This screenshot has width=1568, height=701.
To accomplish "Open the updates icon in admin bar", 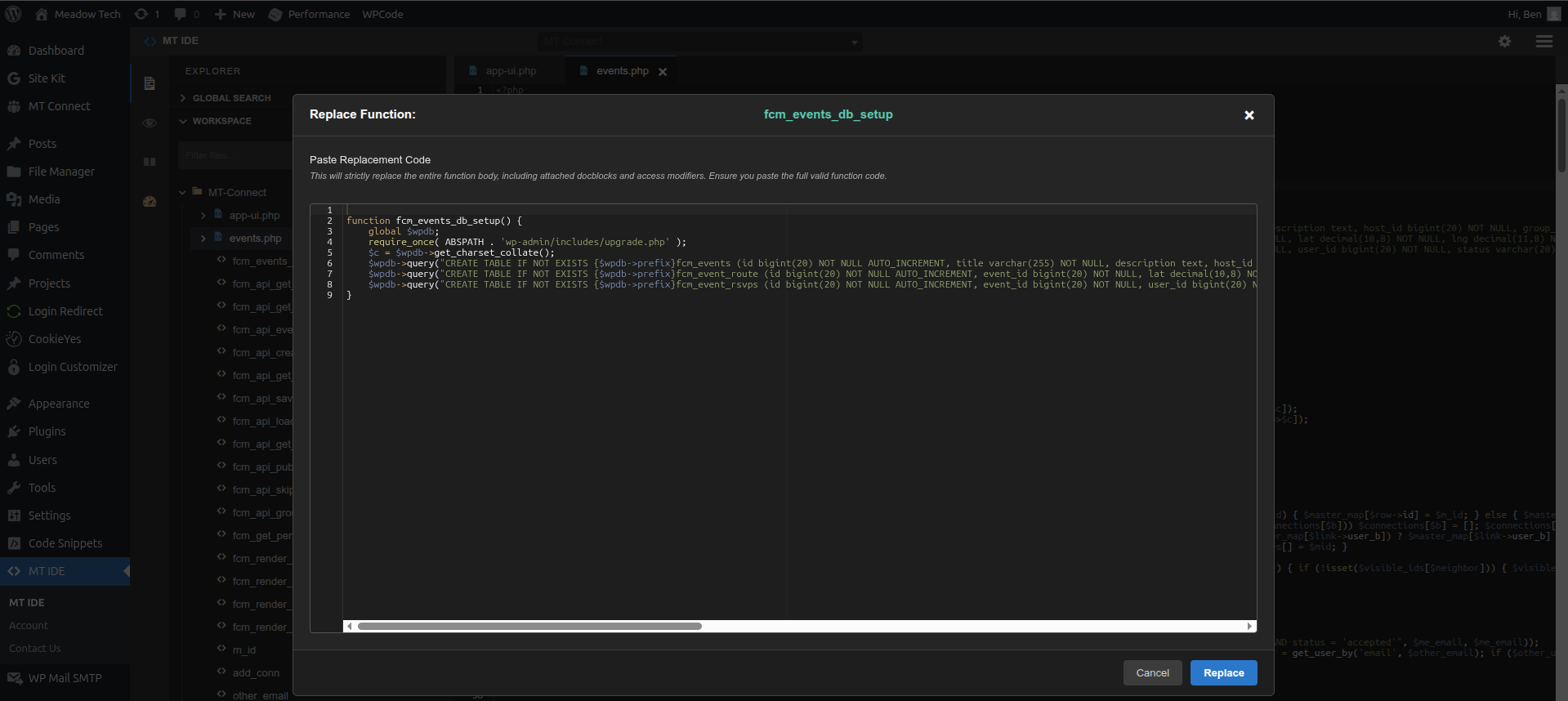I will 146,14.
